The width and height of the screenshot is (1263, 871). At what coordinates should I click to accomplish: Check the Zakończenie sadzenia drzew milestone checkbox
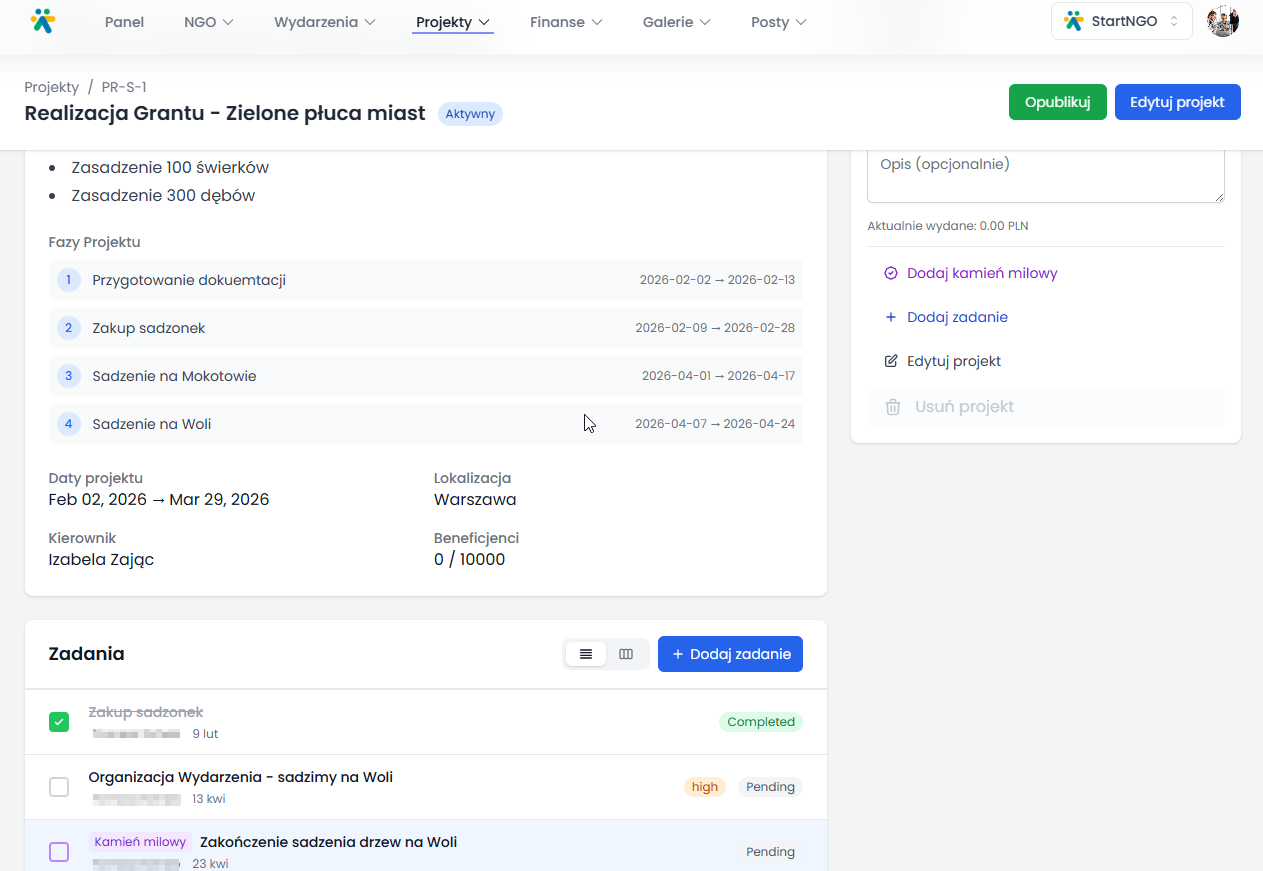[x=59, y=852]
